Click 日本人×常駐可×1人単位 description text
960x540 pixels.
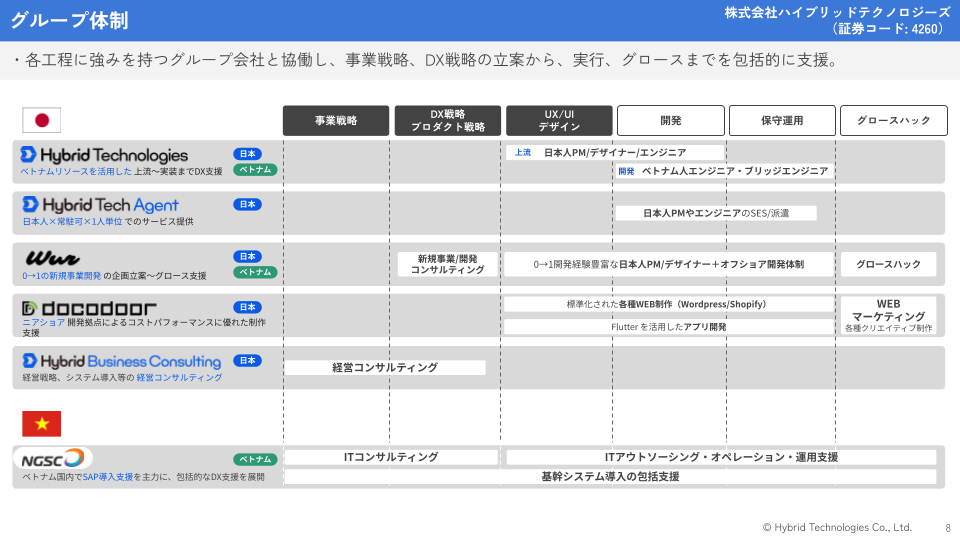(108, 222)
